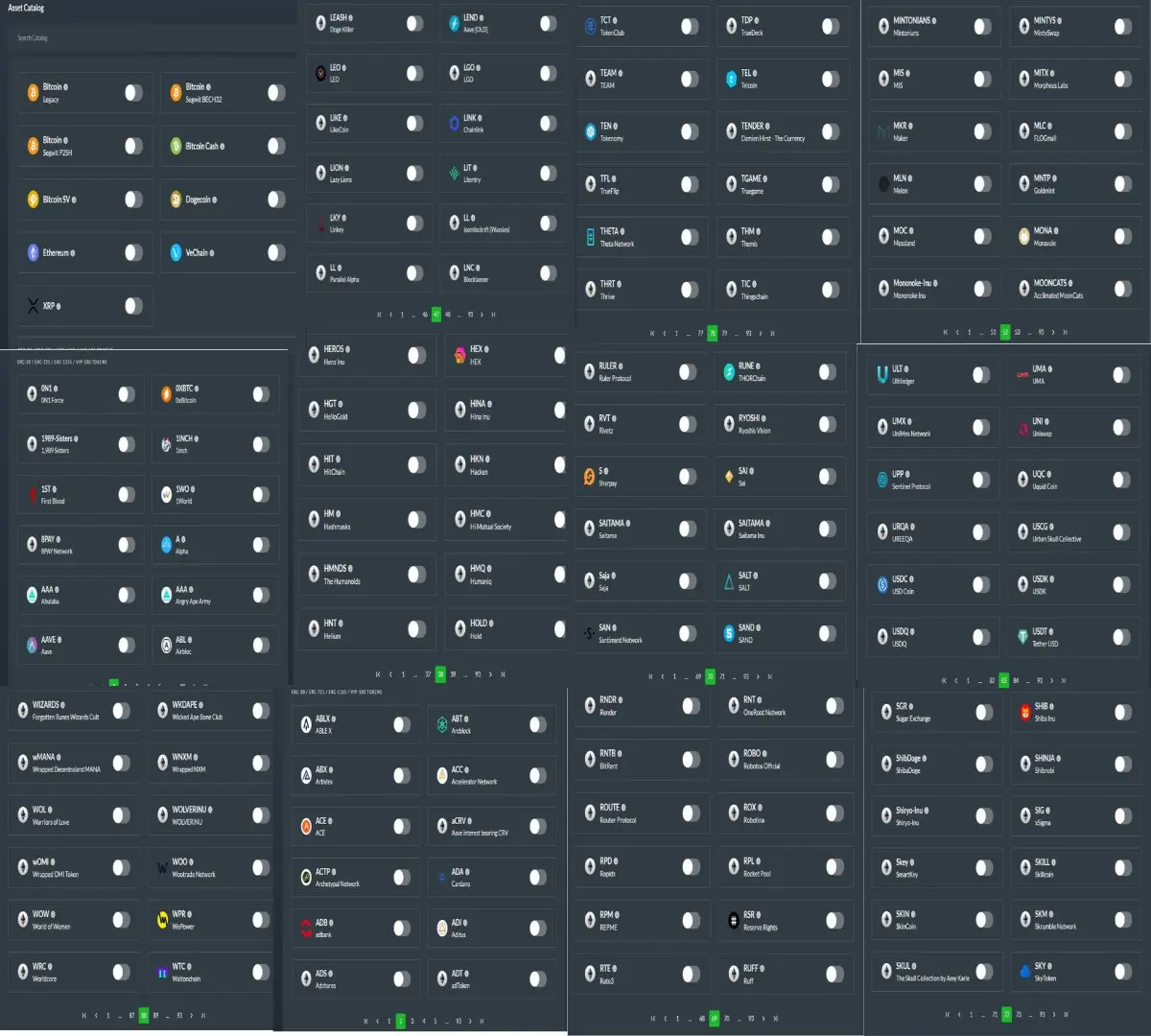
Task: Enable the Helium HNT toggle
Action: (x=416, y=629)
